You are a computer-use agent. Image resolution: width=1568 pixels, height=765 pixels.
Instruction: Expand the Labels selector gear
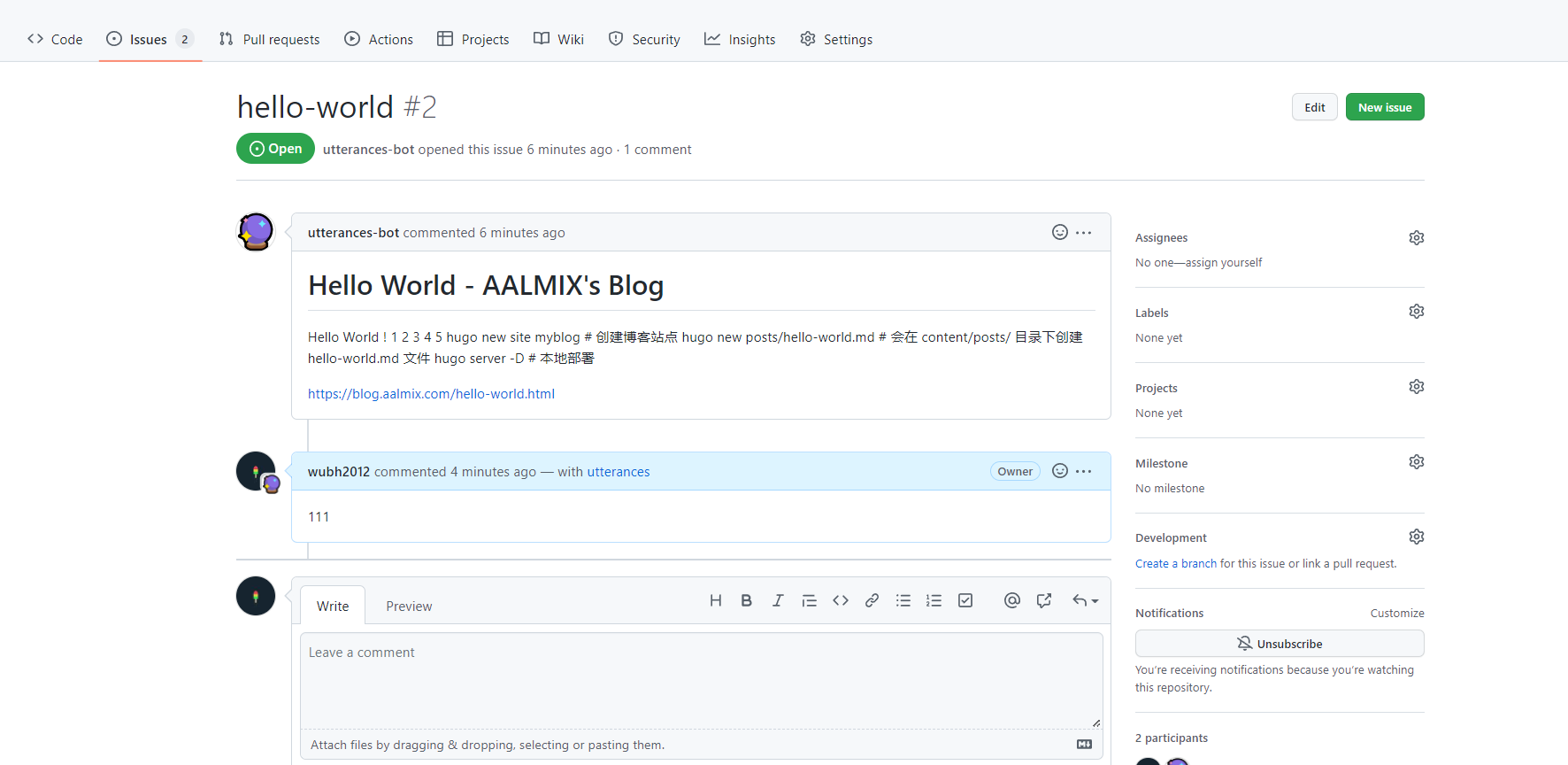[1416, 312]
